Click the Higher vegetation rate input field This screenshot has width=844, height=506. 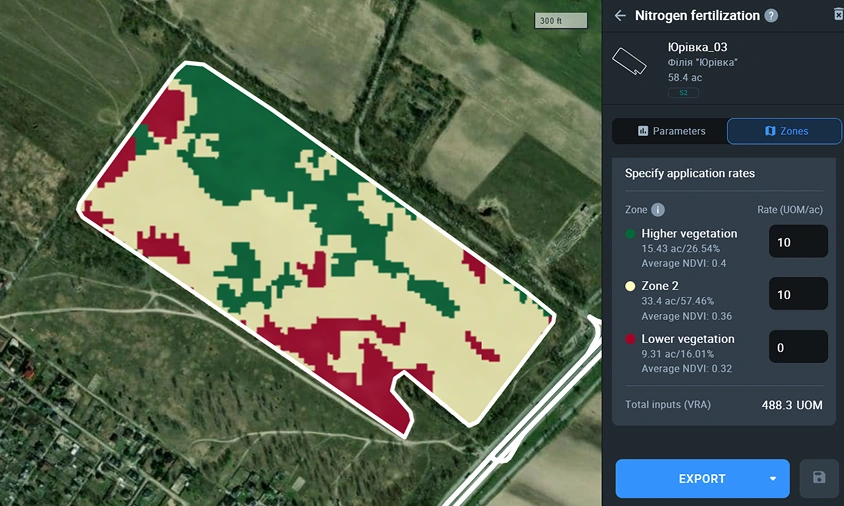tap(797, 242)
